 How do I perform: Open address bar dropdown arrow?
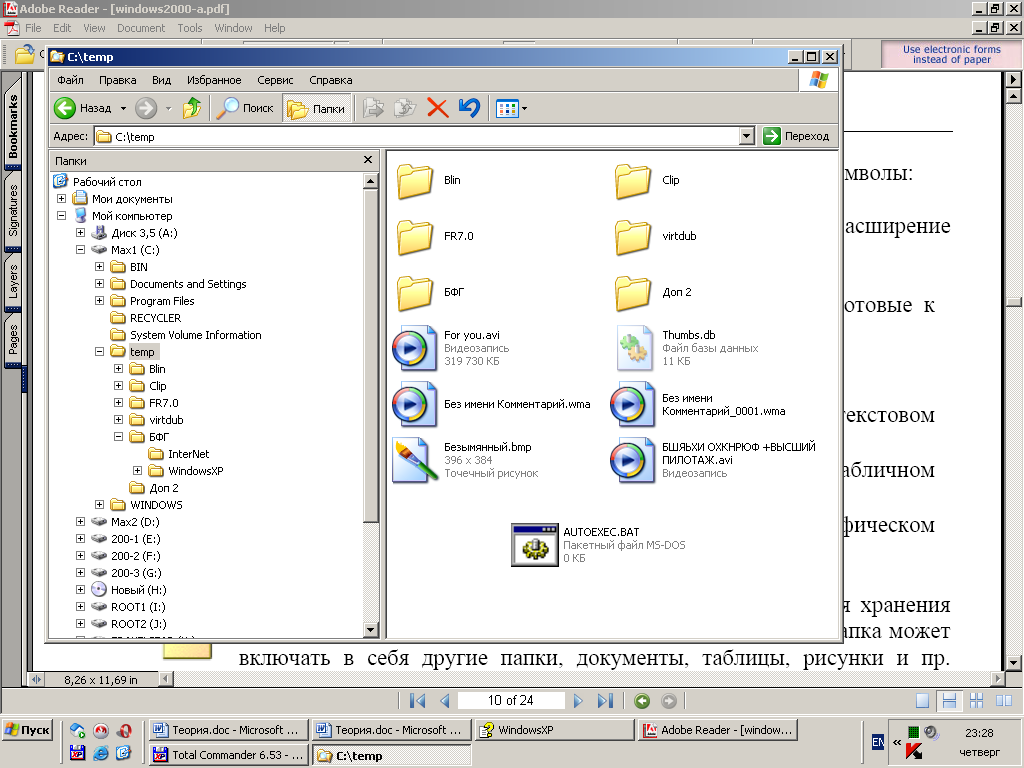point(746,136)
